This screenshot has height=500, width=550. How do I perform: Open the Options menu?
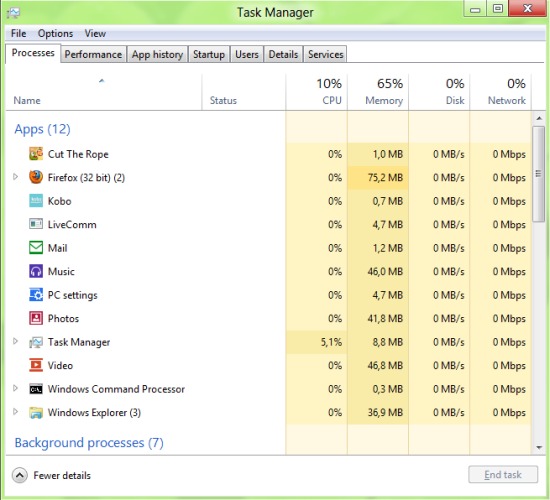pos(55,34)
